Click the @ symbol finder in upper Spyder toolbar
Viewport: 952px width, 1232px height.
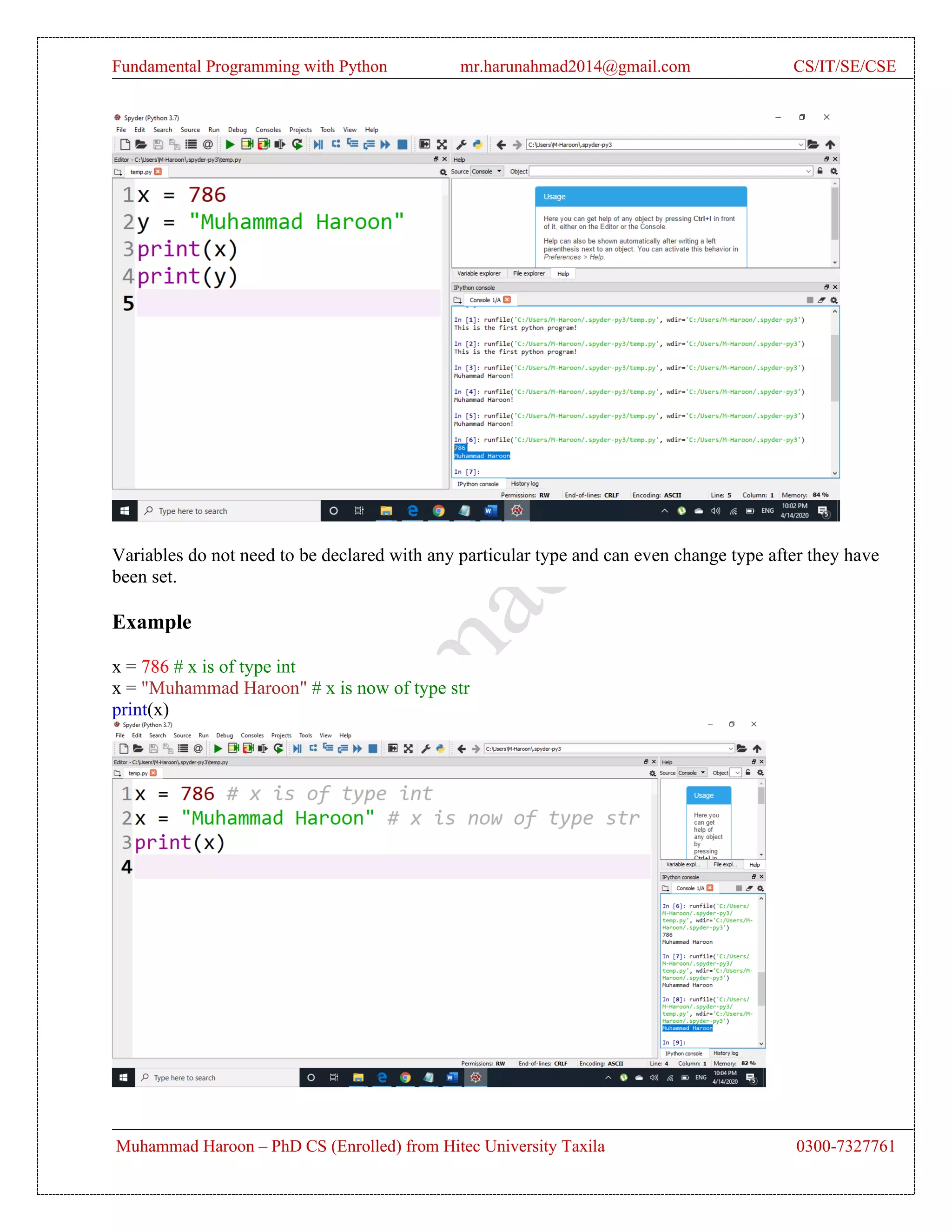[x=207, y=145]
